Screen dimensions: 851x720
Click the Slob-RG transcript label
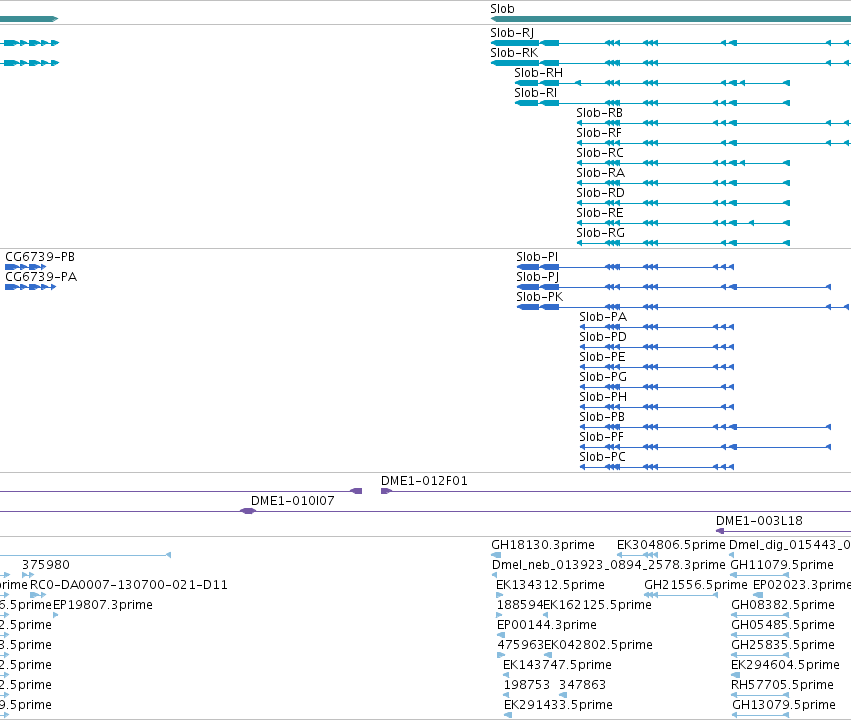(x=600, y=233)
